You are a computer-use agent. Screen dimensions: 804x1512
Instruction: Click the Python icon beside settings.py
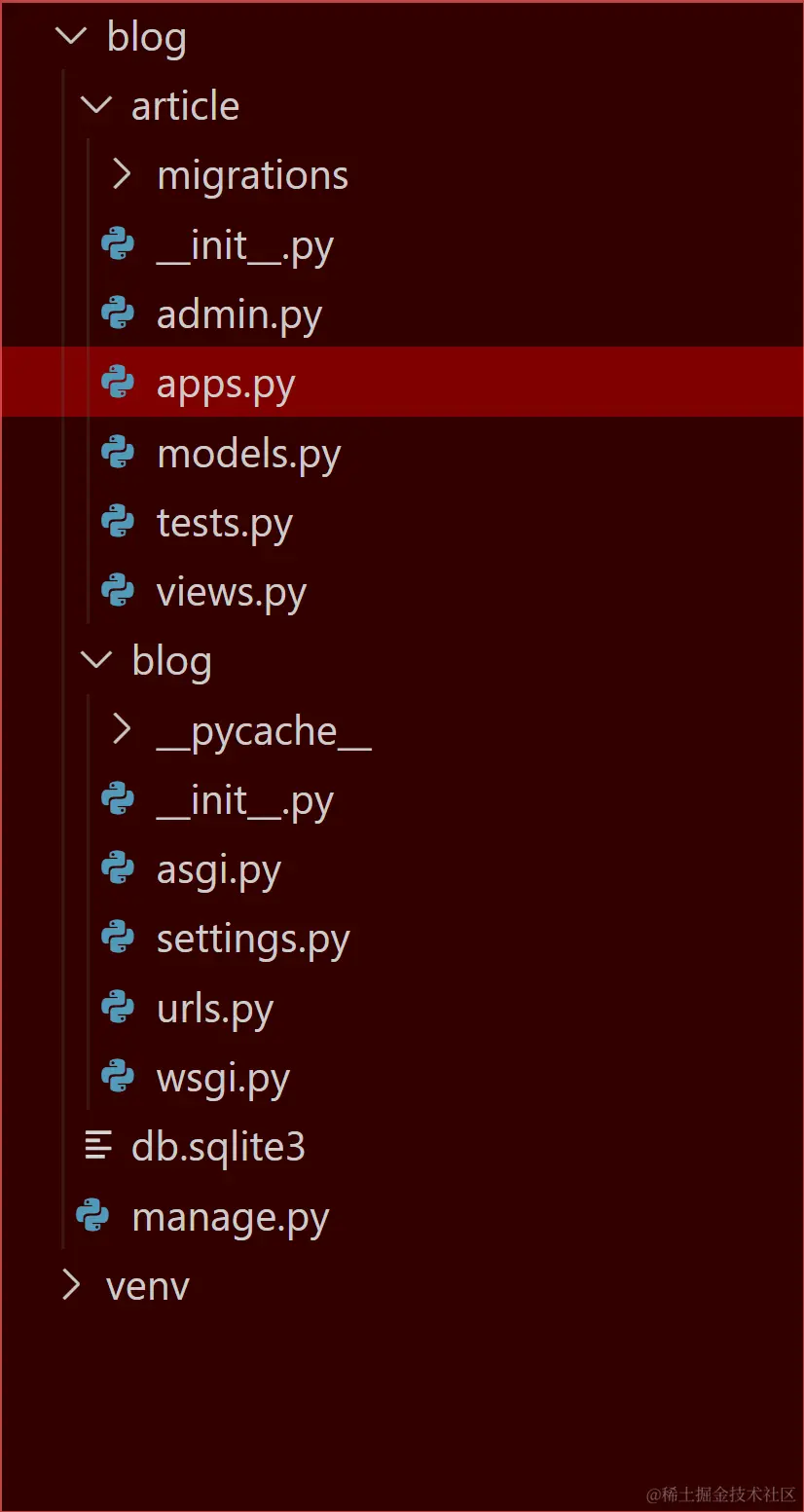pyautogui.click(x=118, y=939)
